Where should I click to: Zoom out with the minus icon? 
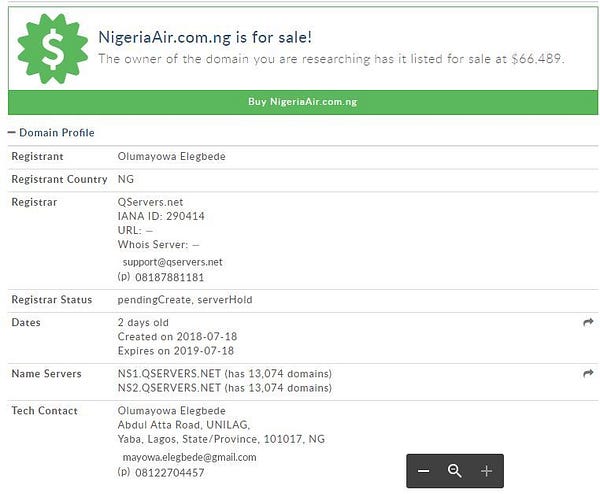(x=424, y=471)
